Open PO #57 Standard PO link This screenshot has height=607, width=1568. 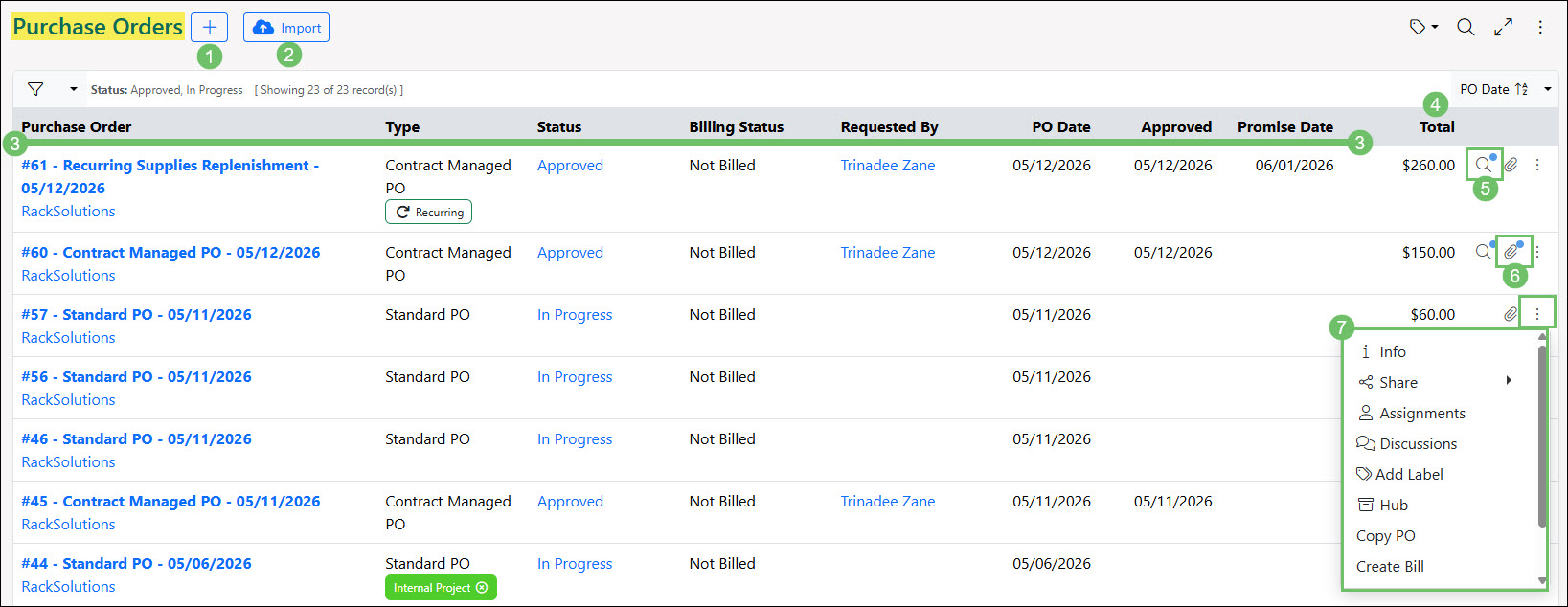coord(136,314)
